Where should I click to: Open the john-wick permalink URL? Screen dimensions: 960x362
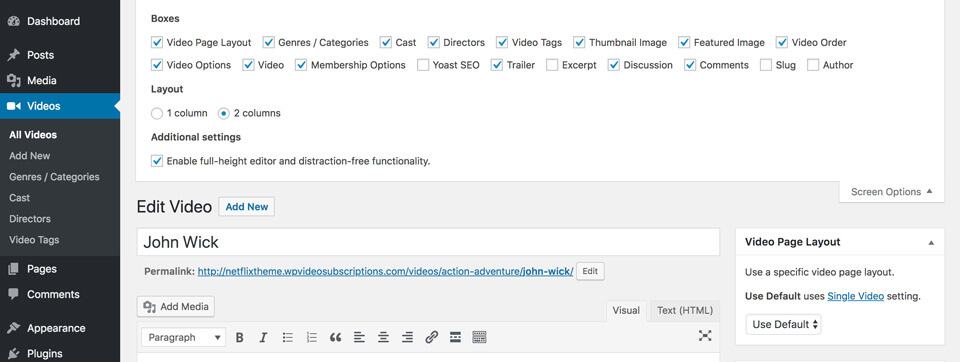coord(386,271)
